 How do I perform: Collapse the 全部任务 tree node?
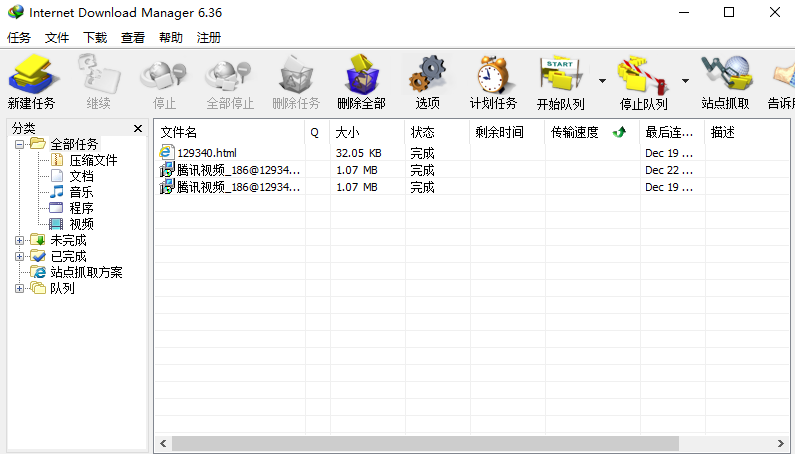click(19, 144)
